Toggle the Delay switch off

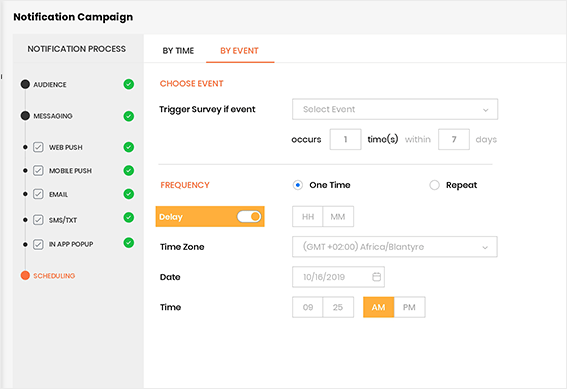coord(249,217)
